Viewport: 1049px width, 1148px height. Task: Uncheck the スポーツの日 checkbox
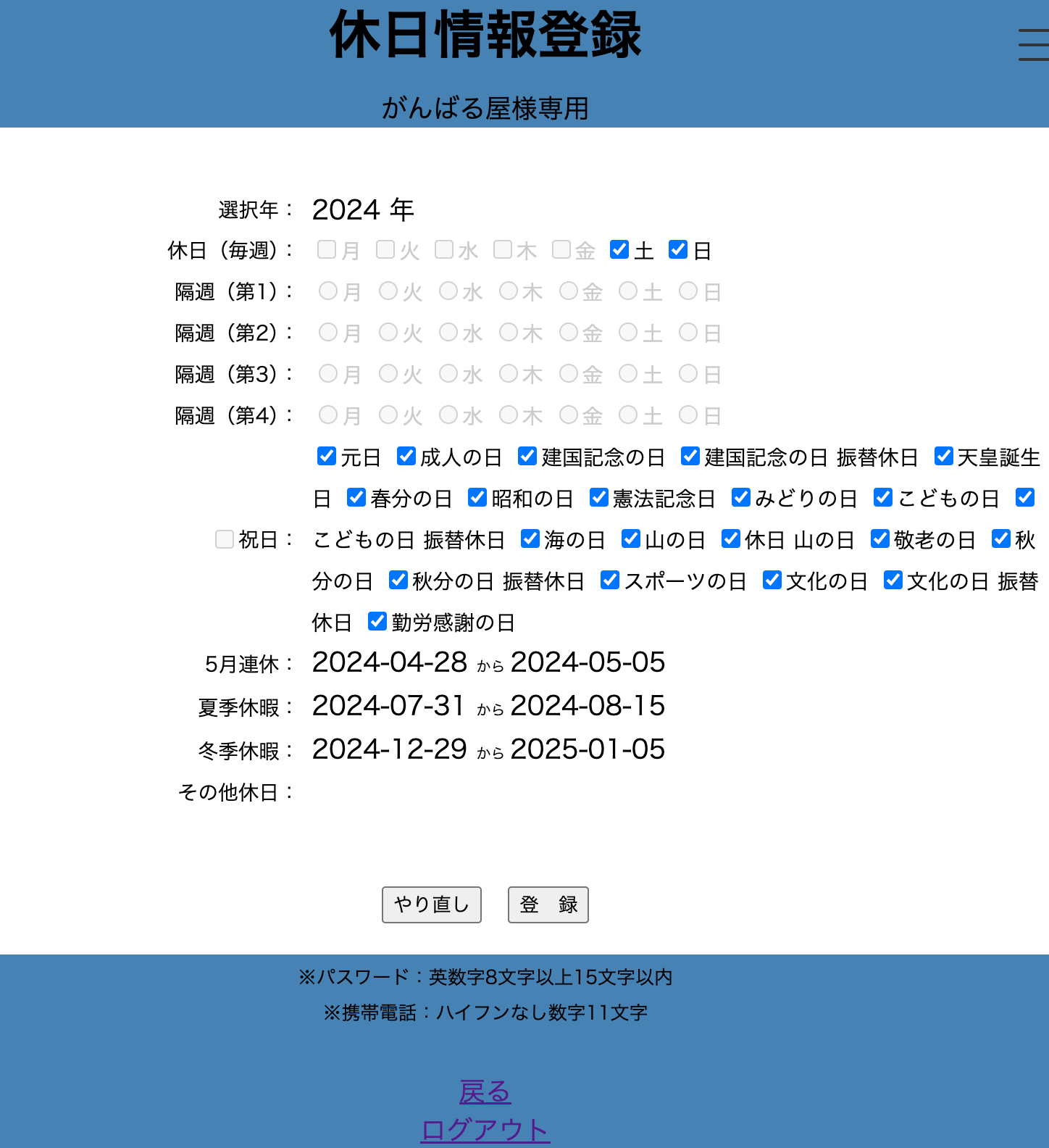point(610,580)
